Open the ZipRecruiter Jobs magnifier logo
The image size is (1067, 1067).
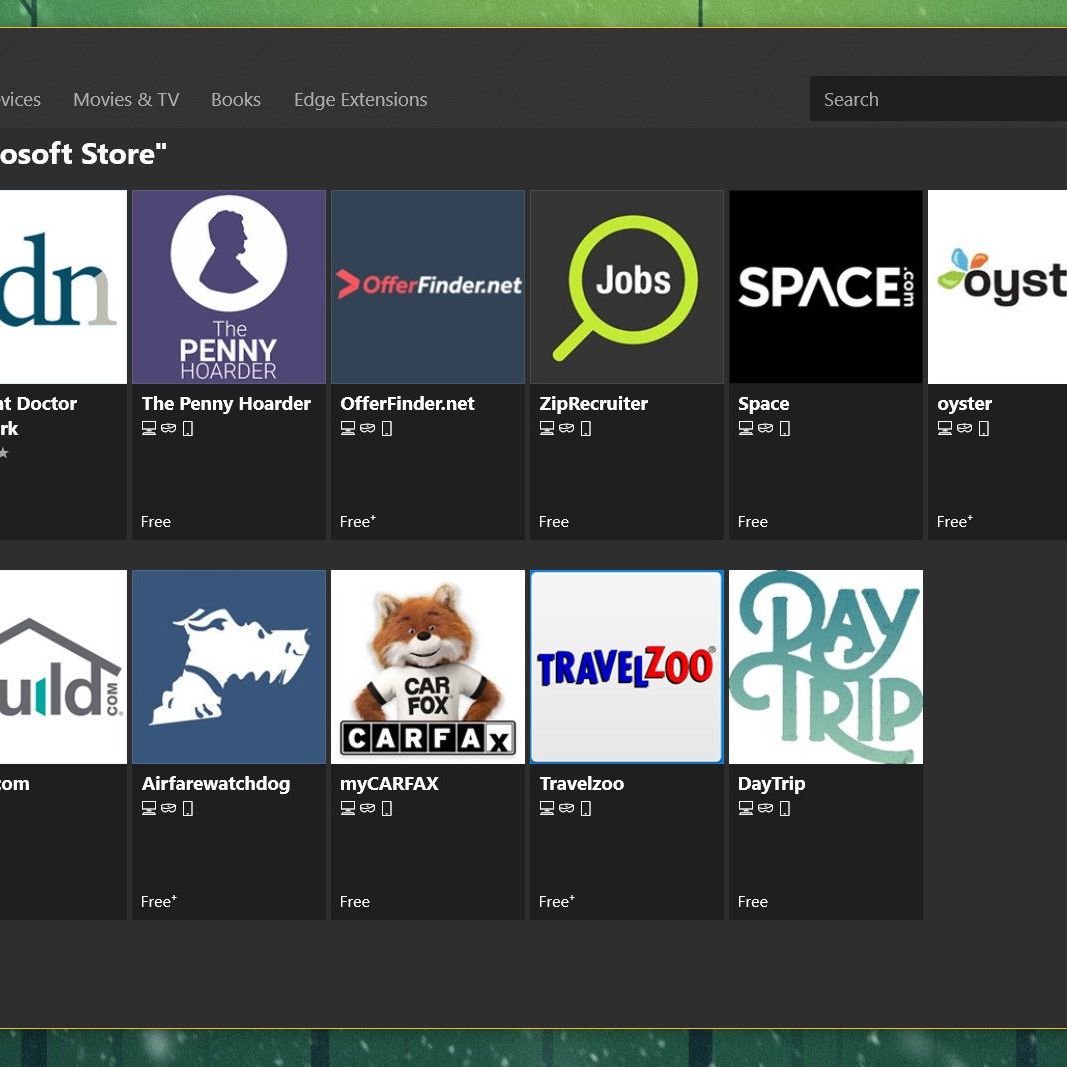tap(627, 286)
